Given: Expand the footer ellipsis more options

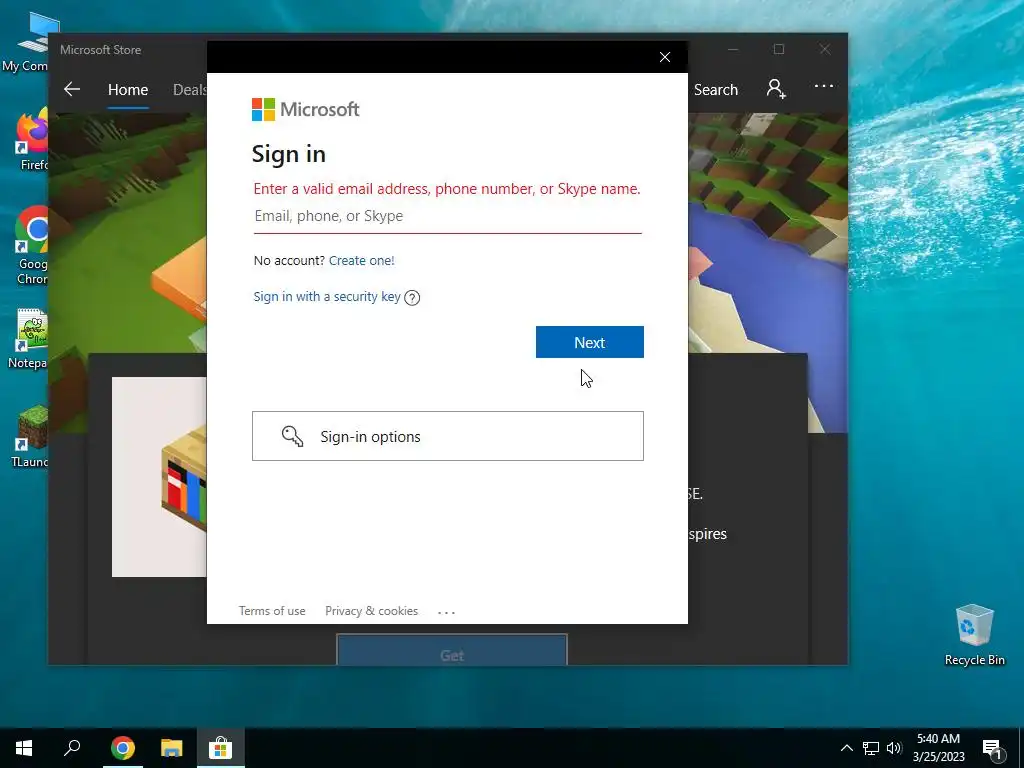Looking at the screenshot, I should click(x=447, y=613).
